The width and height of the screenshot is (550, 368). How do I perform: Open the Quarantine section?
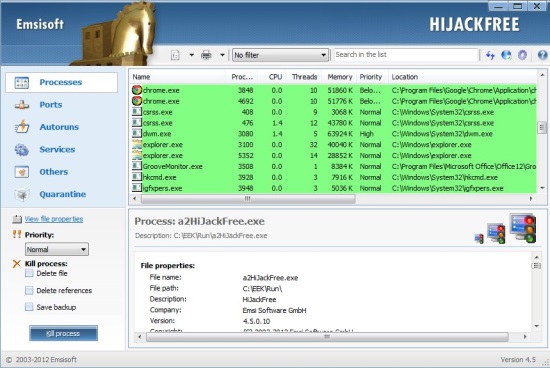pos(62,194)
